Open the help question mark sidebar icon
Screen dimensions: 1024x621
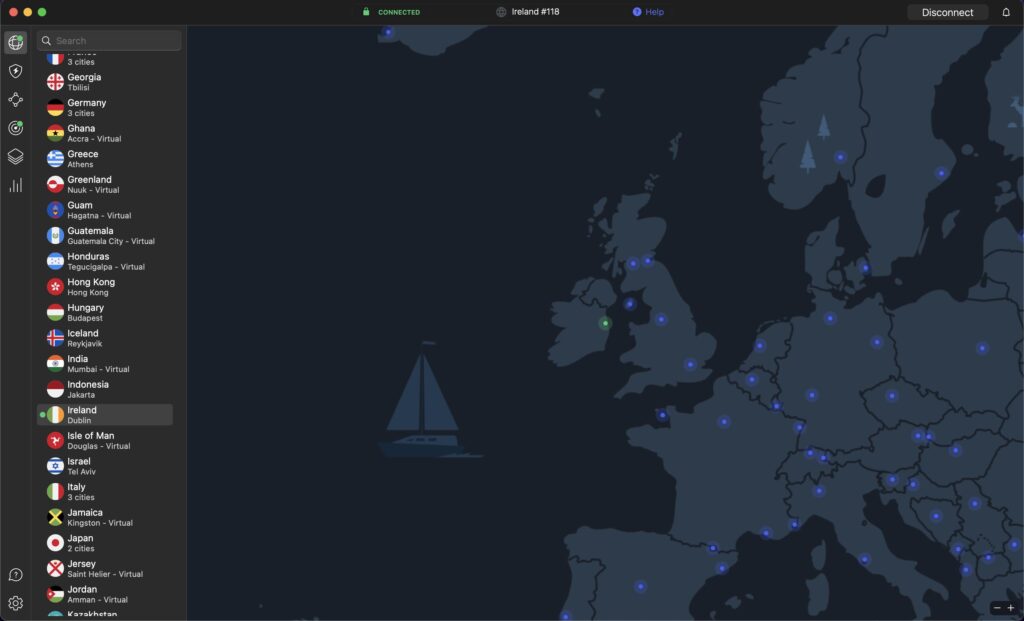click(16, 575)
